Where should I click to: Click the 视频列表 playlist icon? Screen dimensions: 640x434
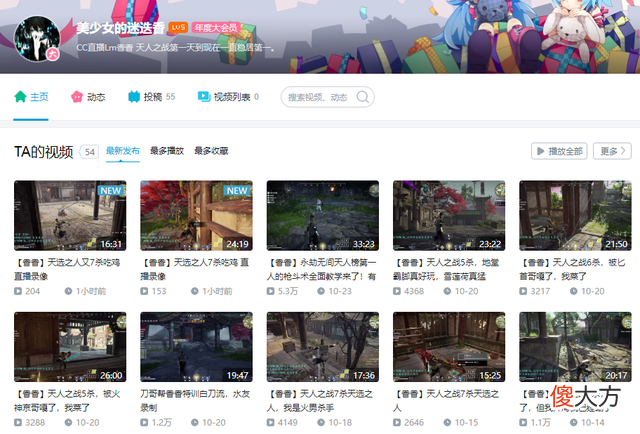[x=204, y=96]
